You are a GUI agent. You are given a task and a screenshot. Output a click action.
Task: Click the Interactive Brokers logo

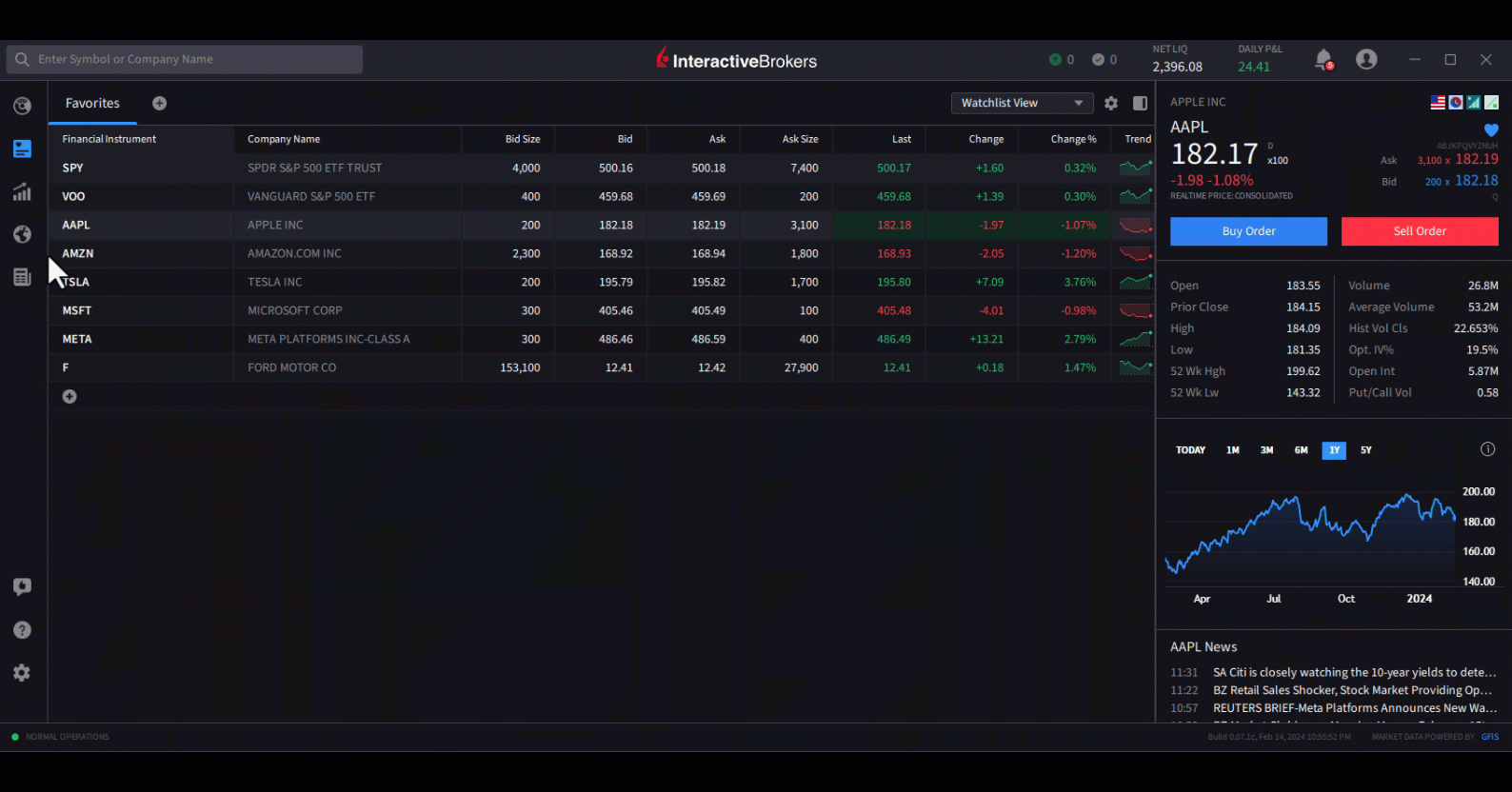click(736, 59)
